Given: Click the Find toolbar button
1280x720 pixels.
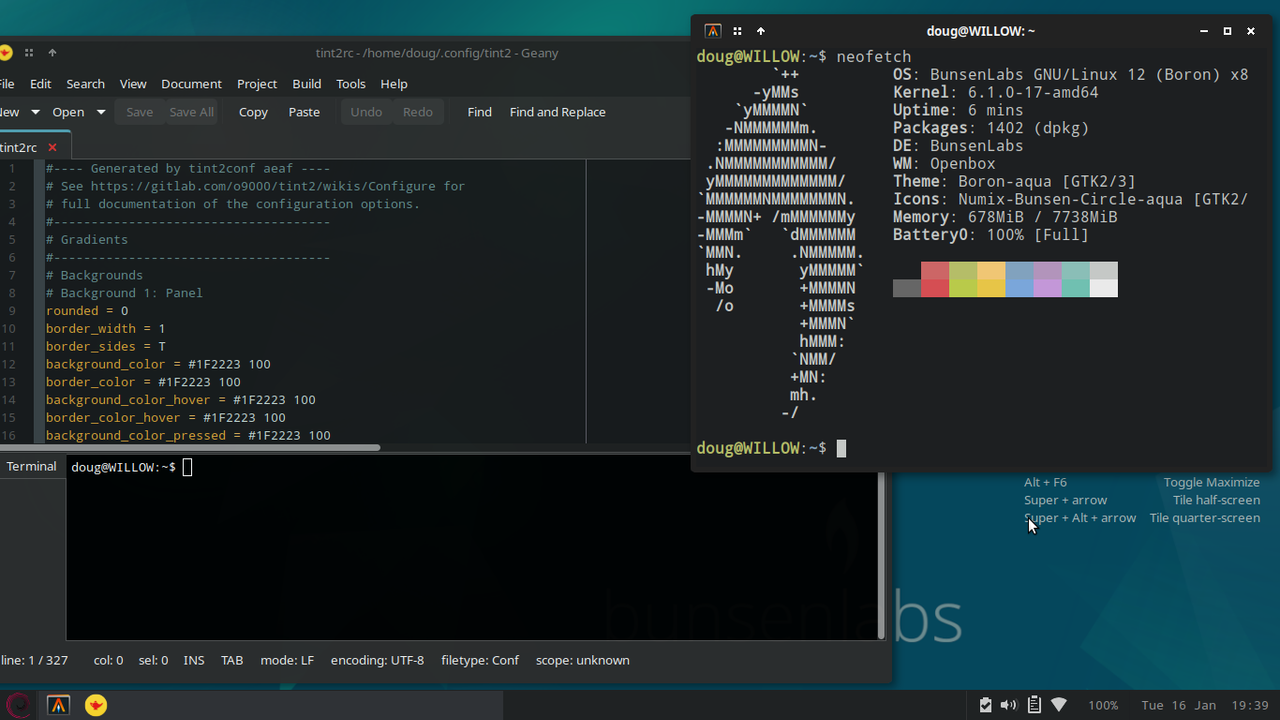Looking at the screenshot, I should click(479, 111).
